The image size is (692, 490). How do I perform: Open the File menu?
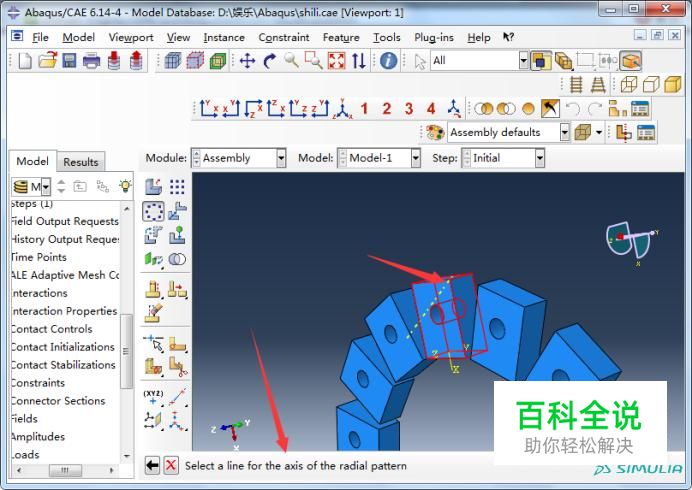[x=40, y=38]
